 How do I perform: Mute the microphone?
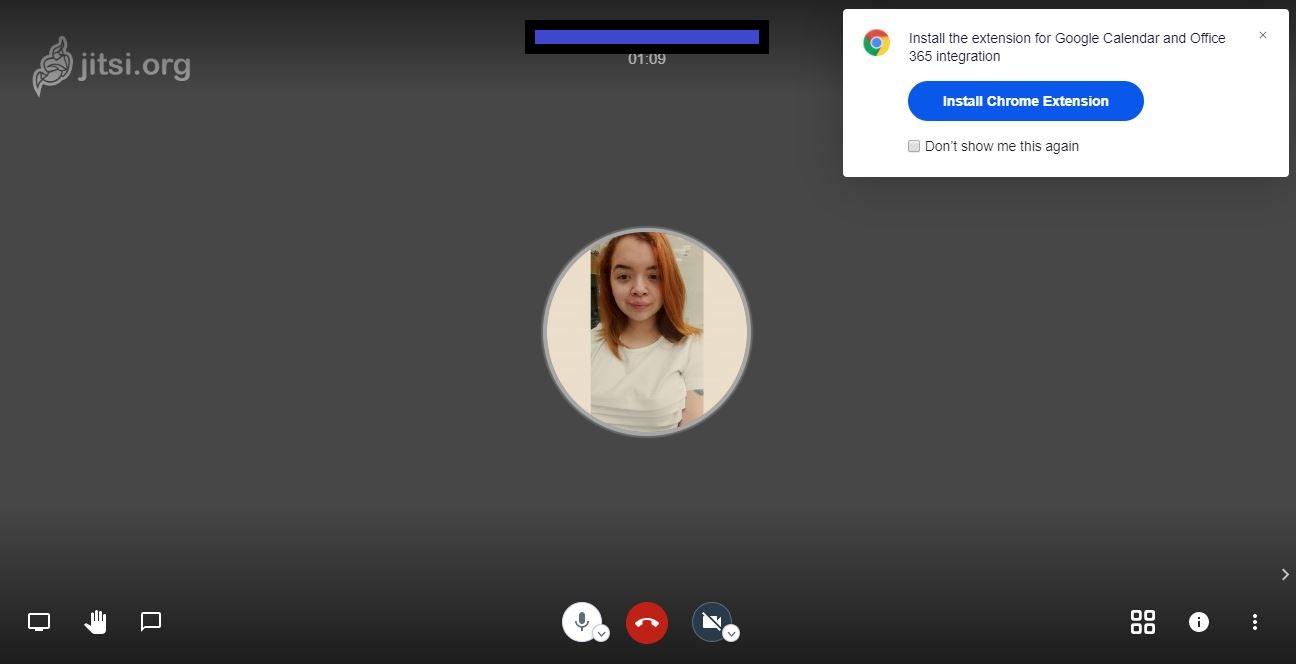[581, 621]
